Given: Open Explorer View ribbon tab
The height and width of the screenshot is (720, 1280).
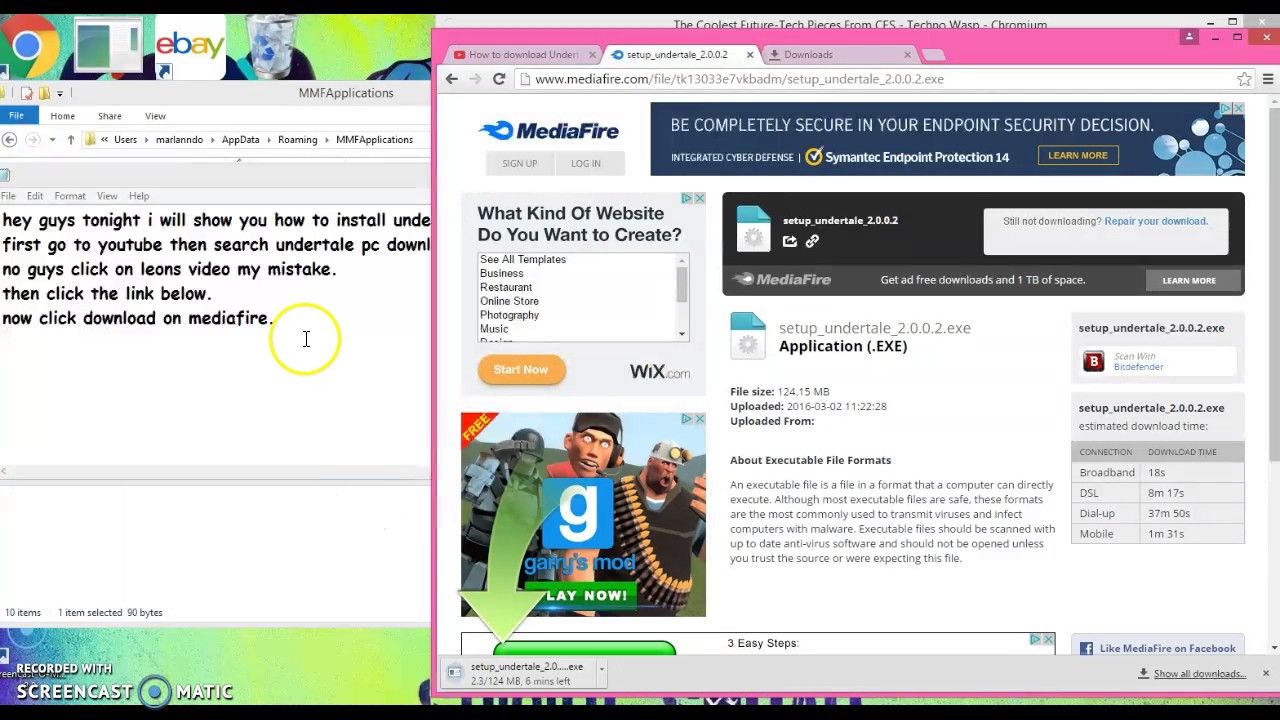Looking at the screenshot, I should coord(155,116).
